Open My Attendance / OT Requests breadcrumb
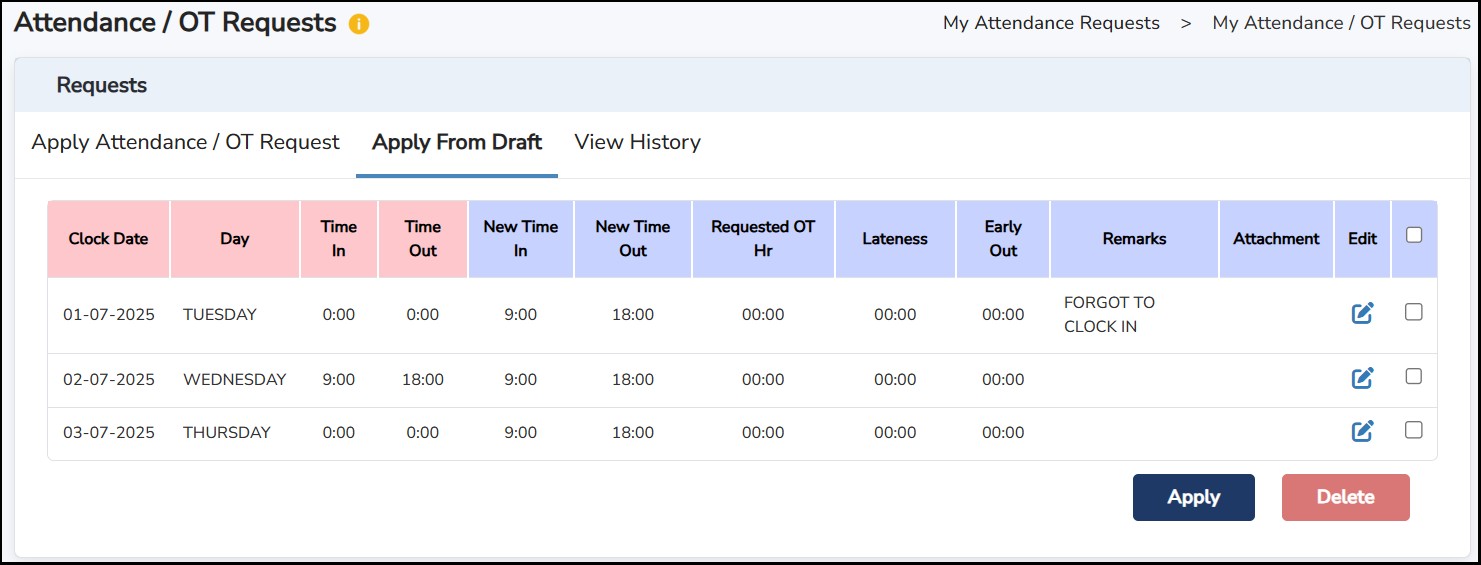 (1341, 23)
